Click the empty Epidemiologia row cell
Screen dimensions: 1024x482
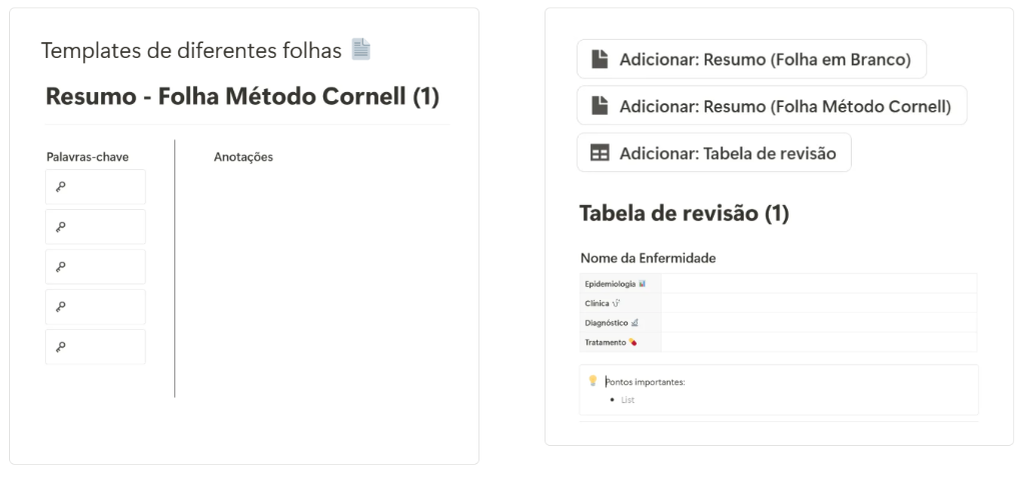coord(819,283)
